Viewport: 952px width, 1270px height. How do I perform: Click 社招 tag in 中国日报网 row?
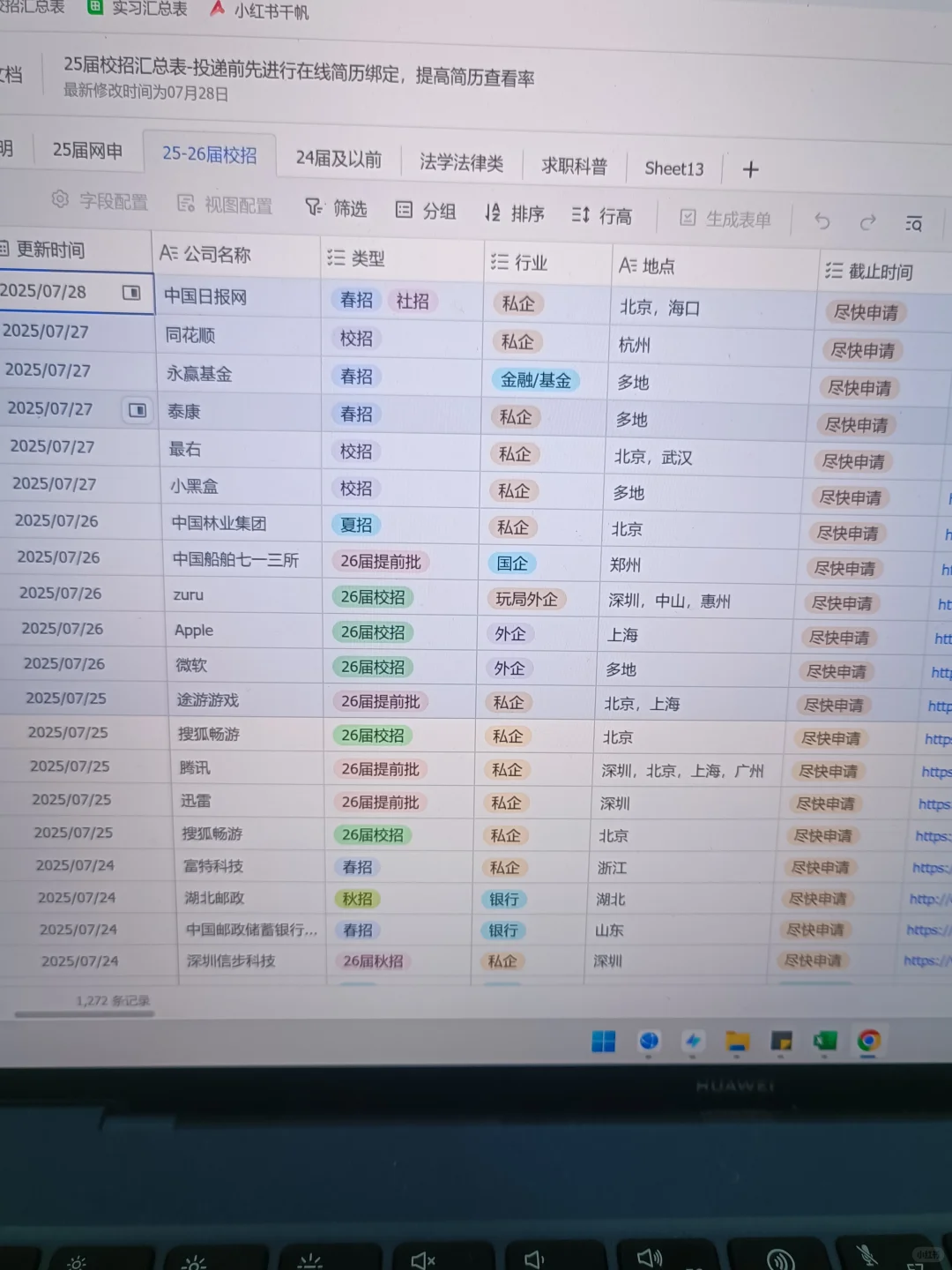click(x=413, y=301)
